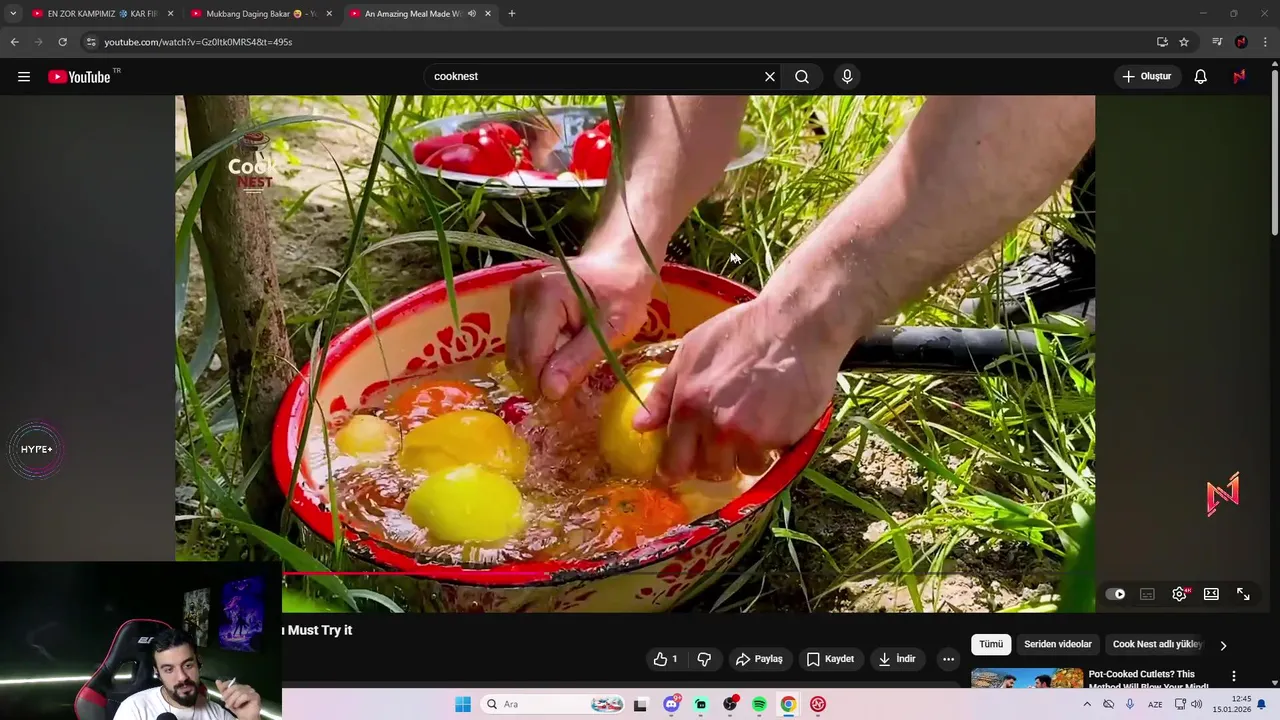This screenshot has width=1280, height=720.
Task: Close the Mukbang Daging Bakar tab
Action: [329, 14]
